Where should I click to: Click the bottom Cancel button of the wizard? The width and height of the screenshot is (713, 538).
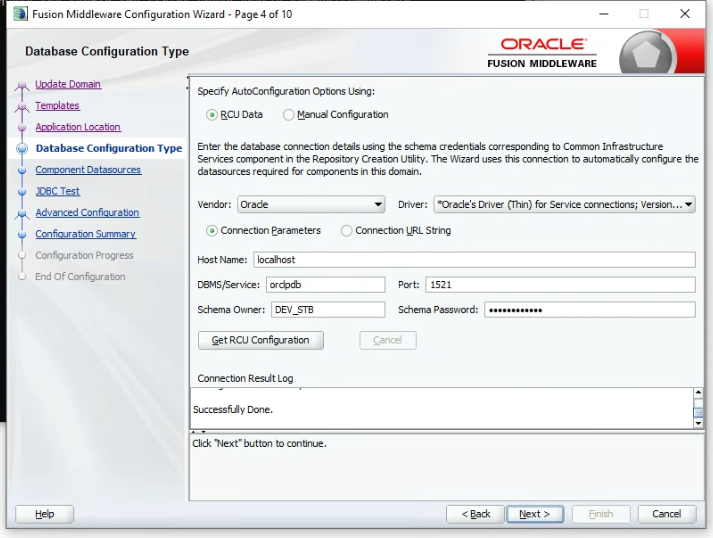[667, 514]
